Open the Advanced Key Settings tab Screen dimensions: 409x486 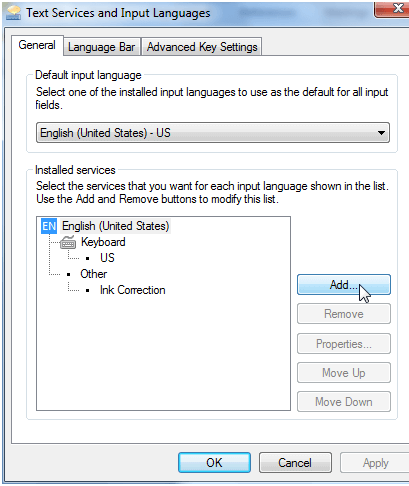[x=202, y=47]
